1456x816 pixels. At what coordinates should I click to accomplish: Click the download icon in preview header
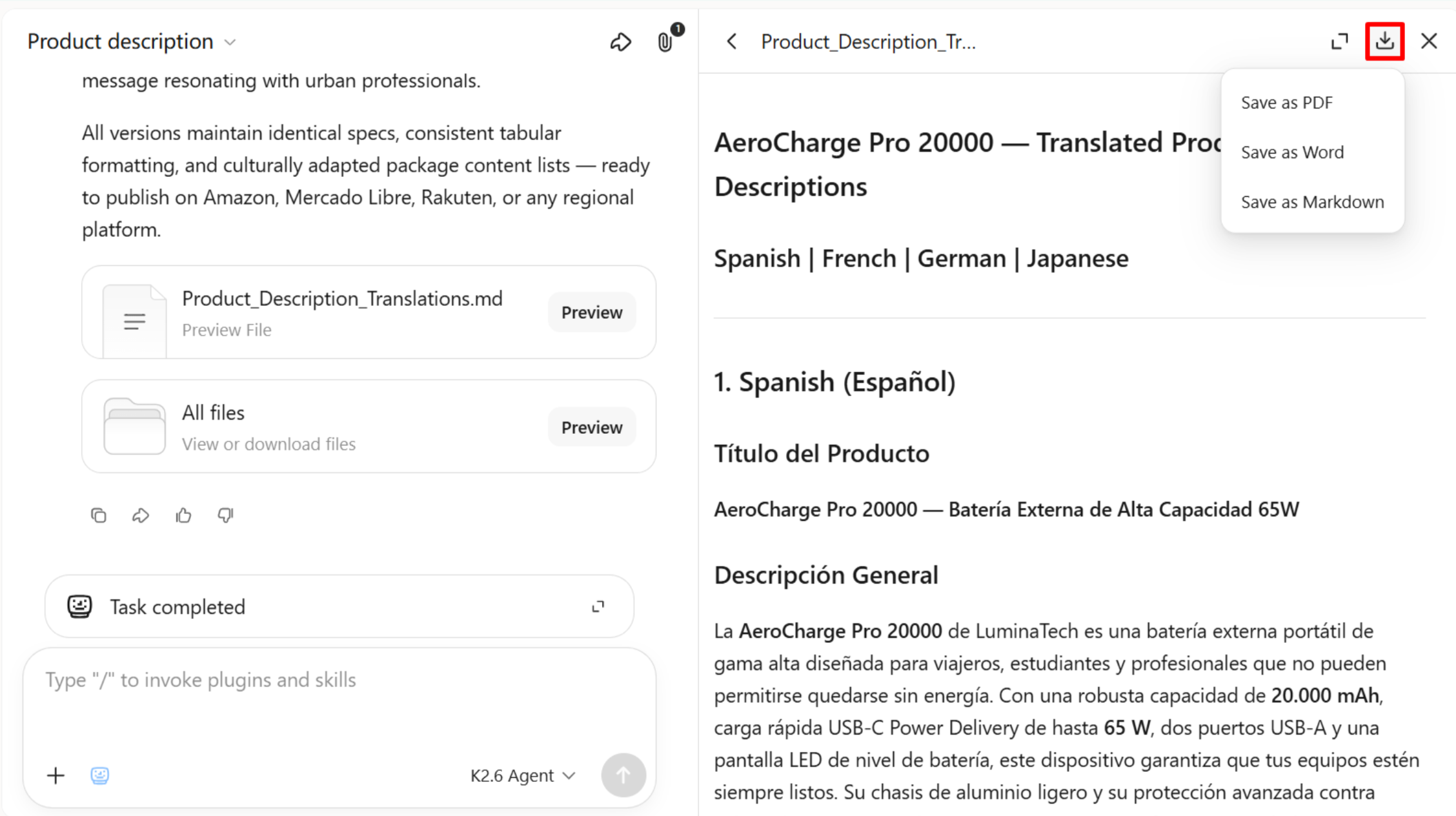pos(1384,42)
